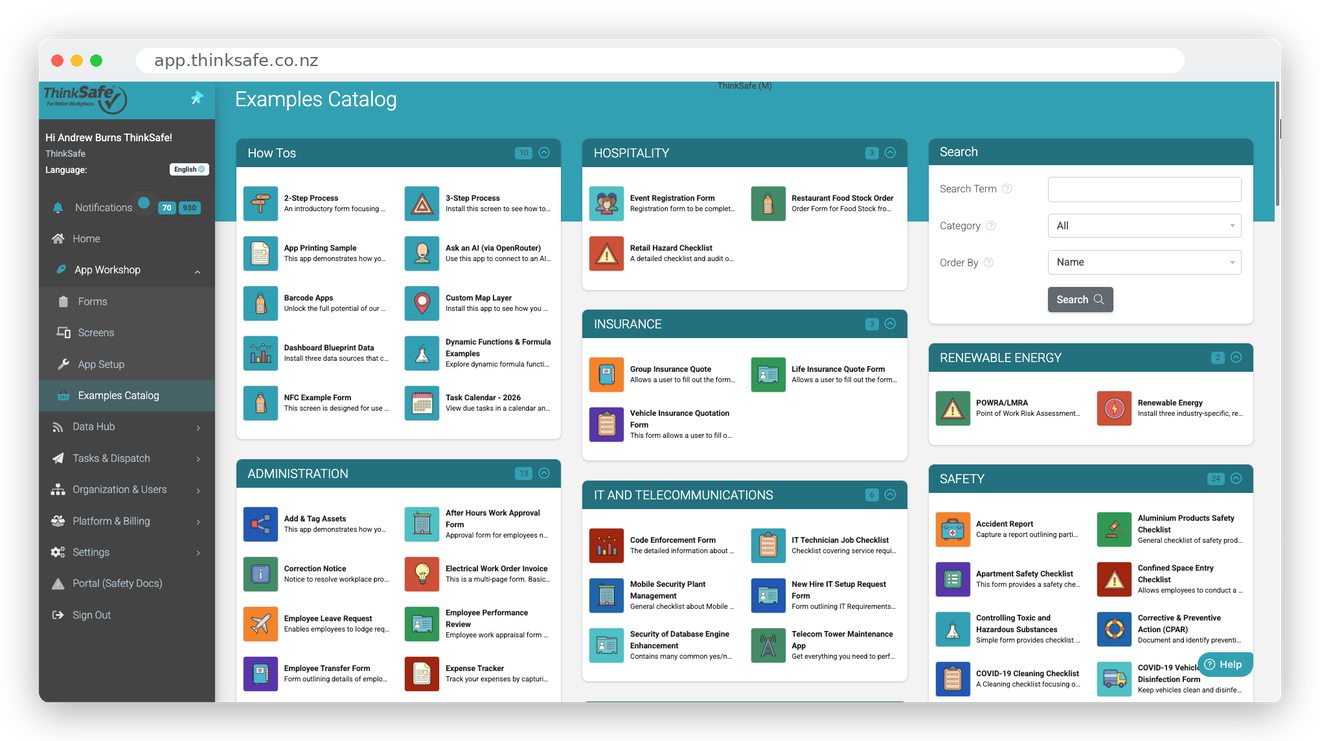Open Group Insurance Quote icon
The width and height of the screenshot is (1320, 741).
point(606,375)
